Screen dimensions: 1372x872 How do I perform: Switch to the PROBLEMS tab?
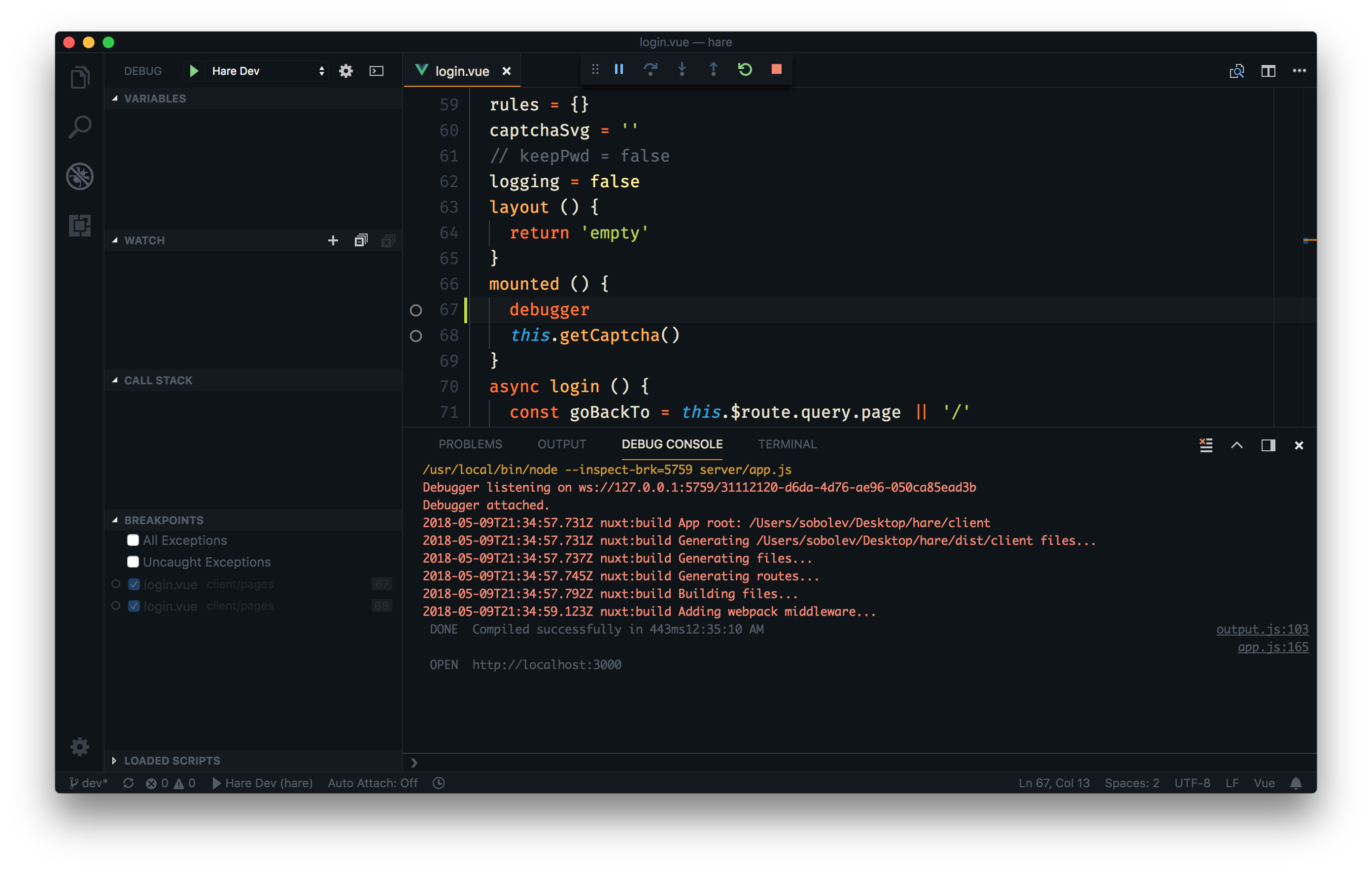tap(470, 444)
